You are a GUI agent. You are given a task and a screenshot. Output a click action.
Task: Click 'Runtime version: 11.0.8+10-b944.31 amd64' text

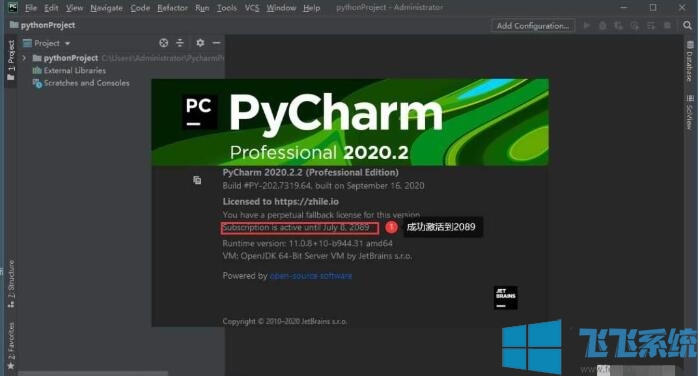308,244
